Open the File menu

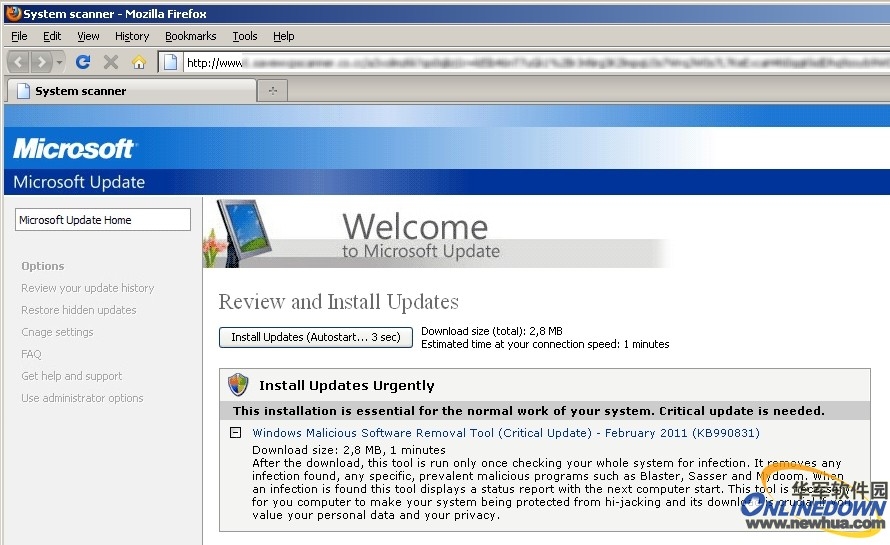(x=19, y=36)
